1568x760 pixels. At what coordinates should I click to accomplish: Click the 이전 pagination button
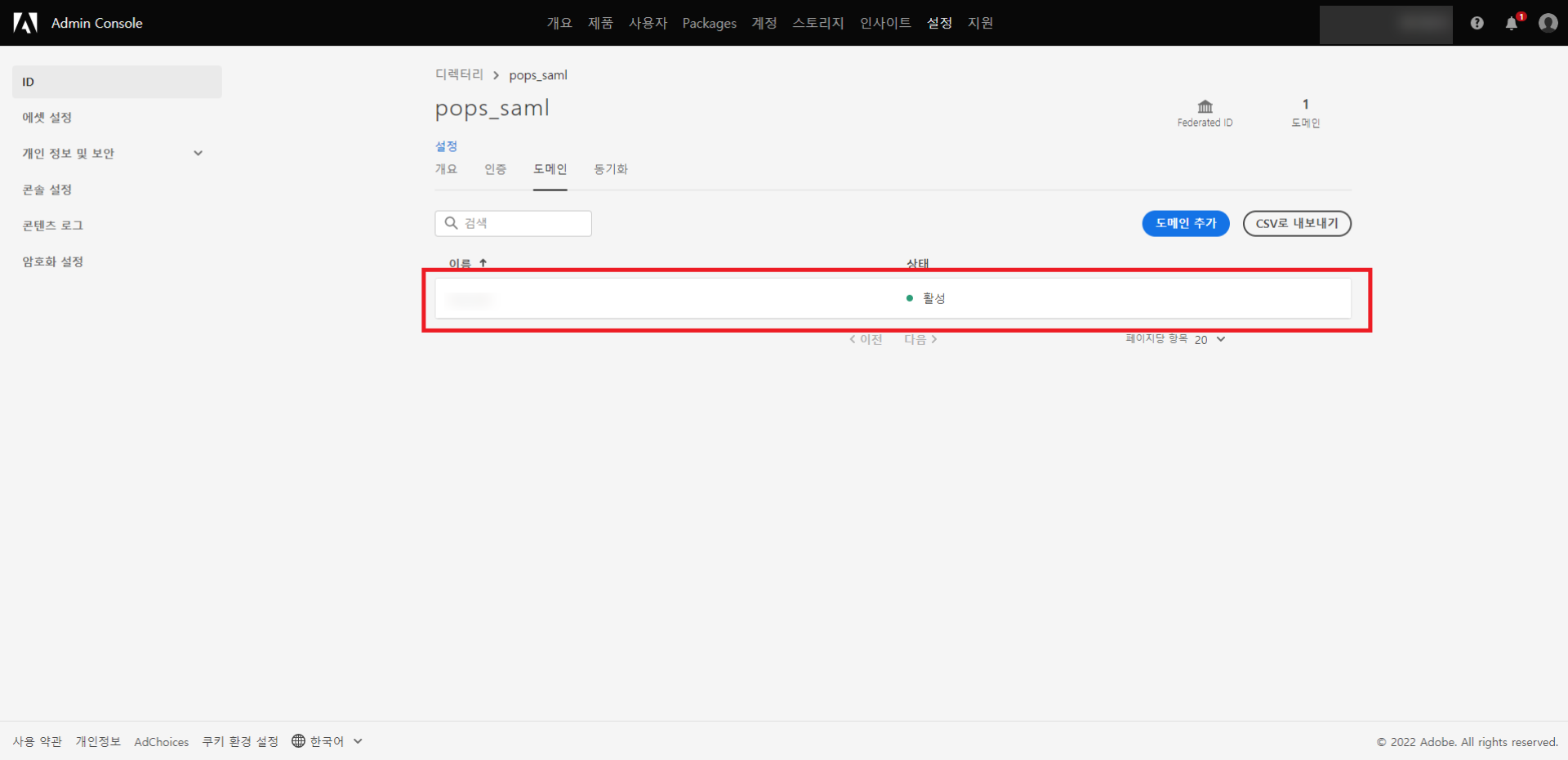(x=866, y=339)
